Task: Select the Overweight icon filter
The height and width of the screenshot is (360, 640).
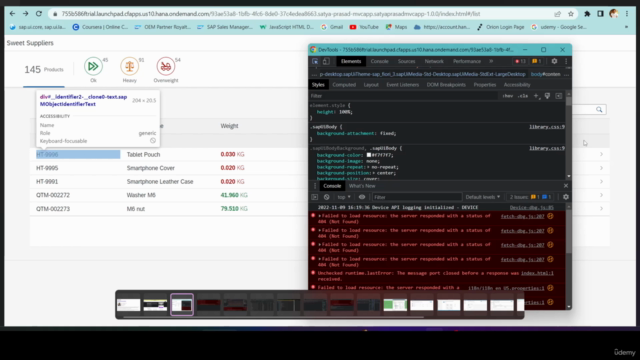Action: [x=166, y=66]
